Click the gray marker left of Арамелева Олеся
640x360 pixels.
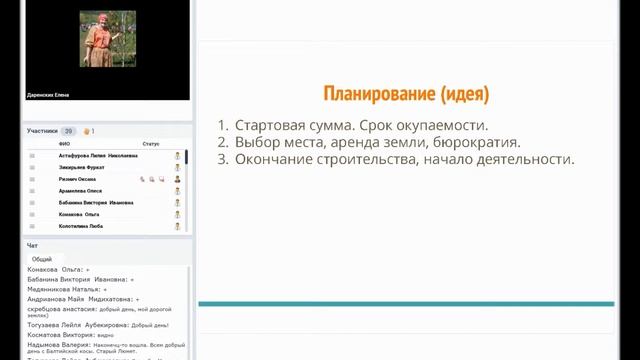(x=32, y=191)
